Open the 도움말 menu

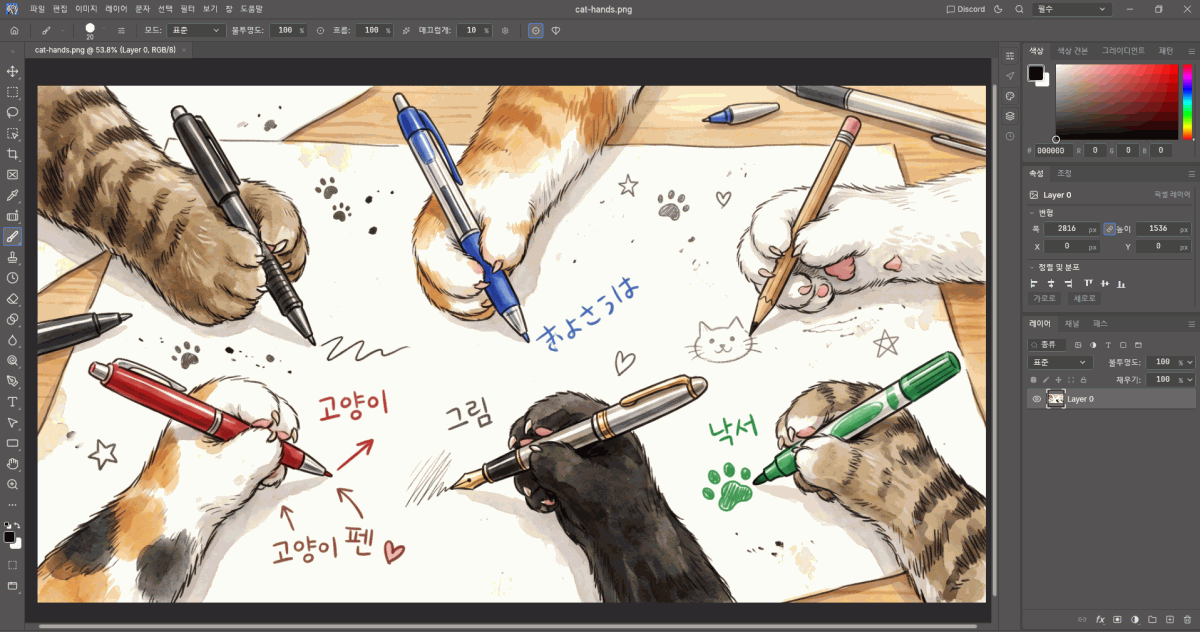coord(251,9)
